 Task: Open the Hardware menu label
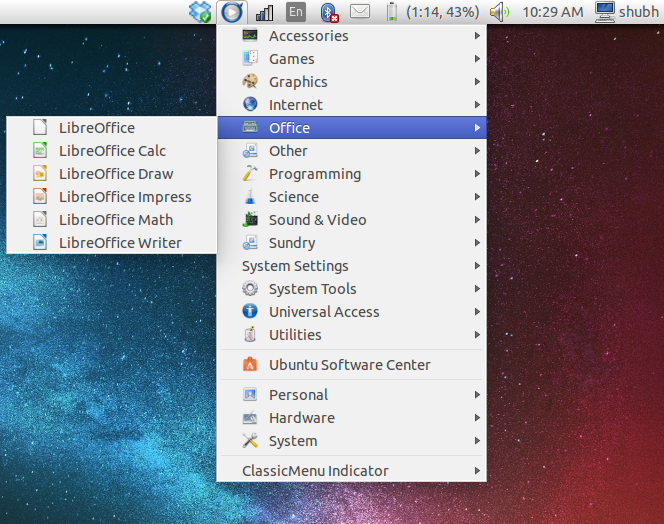click(302, 418)
